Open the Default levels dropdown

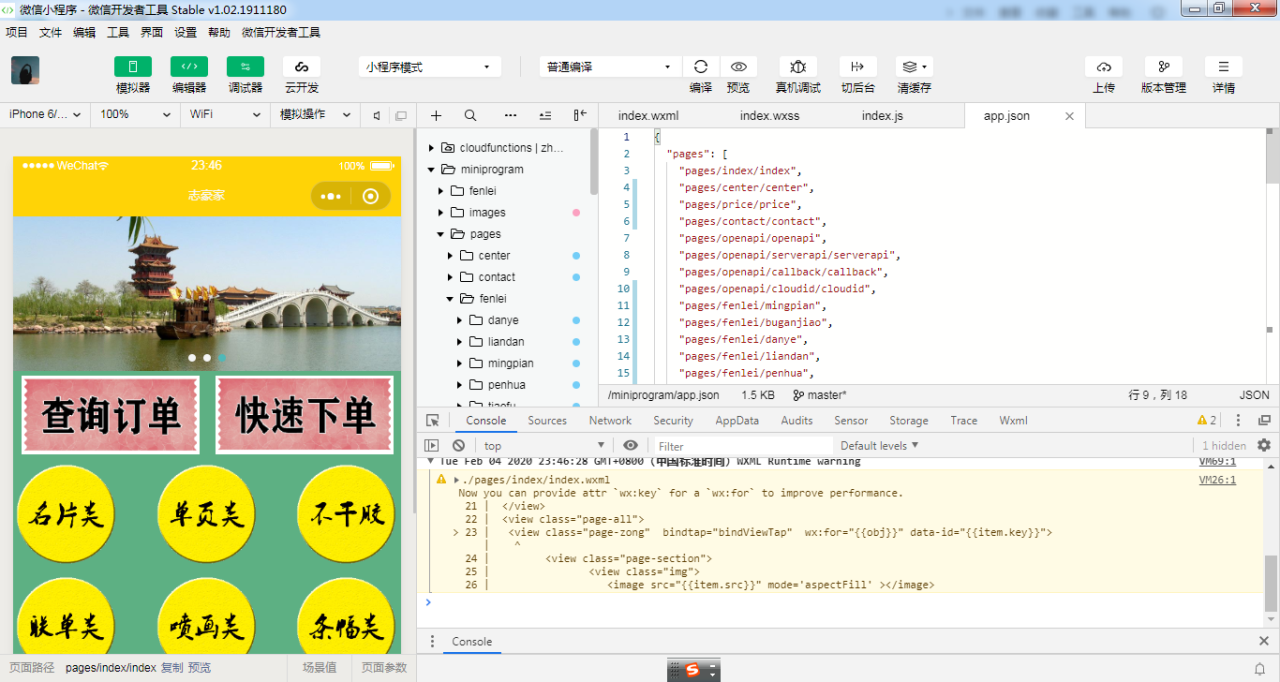[879, 445]
